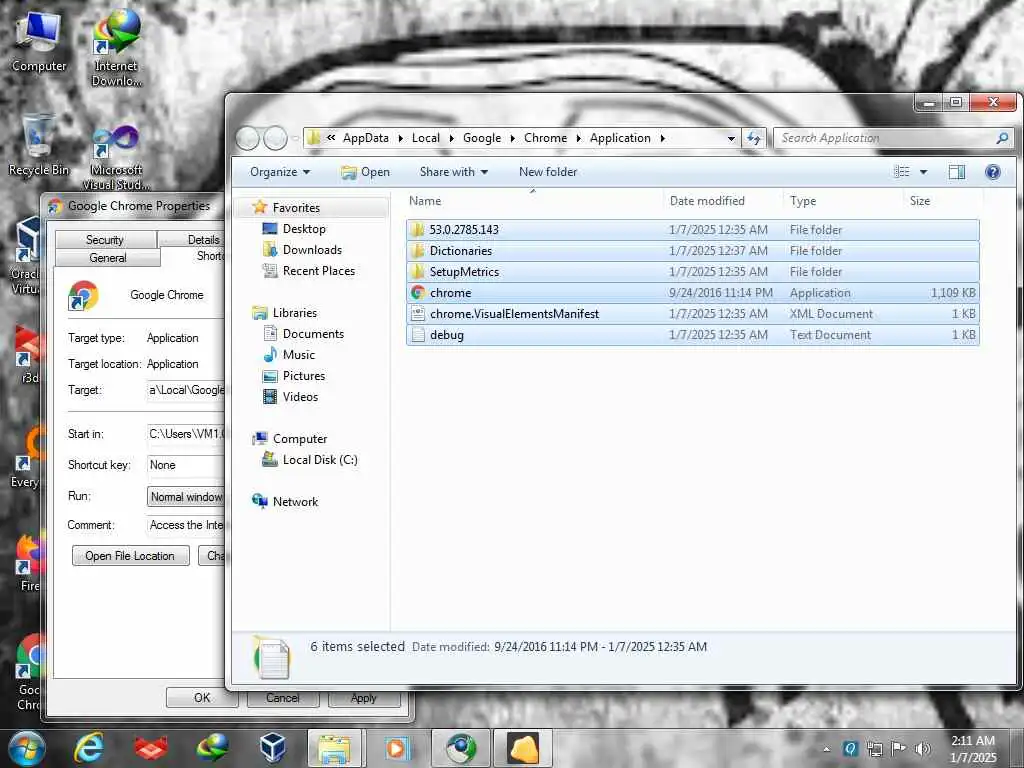Open VirtualBox from the taskbar

tap(272, 748)
